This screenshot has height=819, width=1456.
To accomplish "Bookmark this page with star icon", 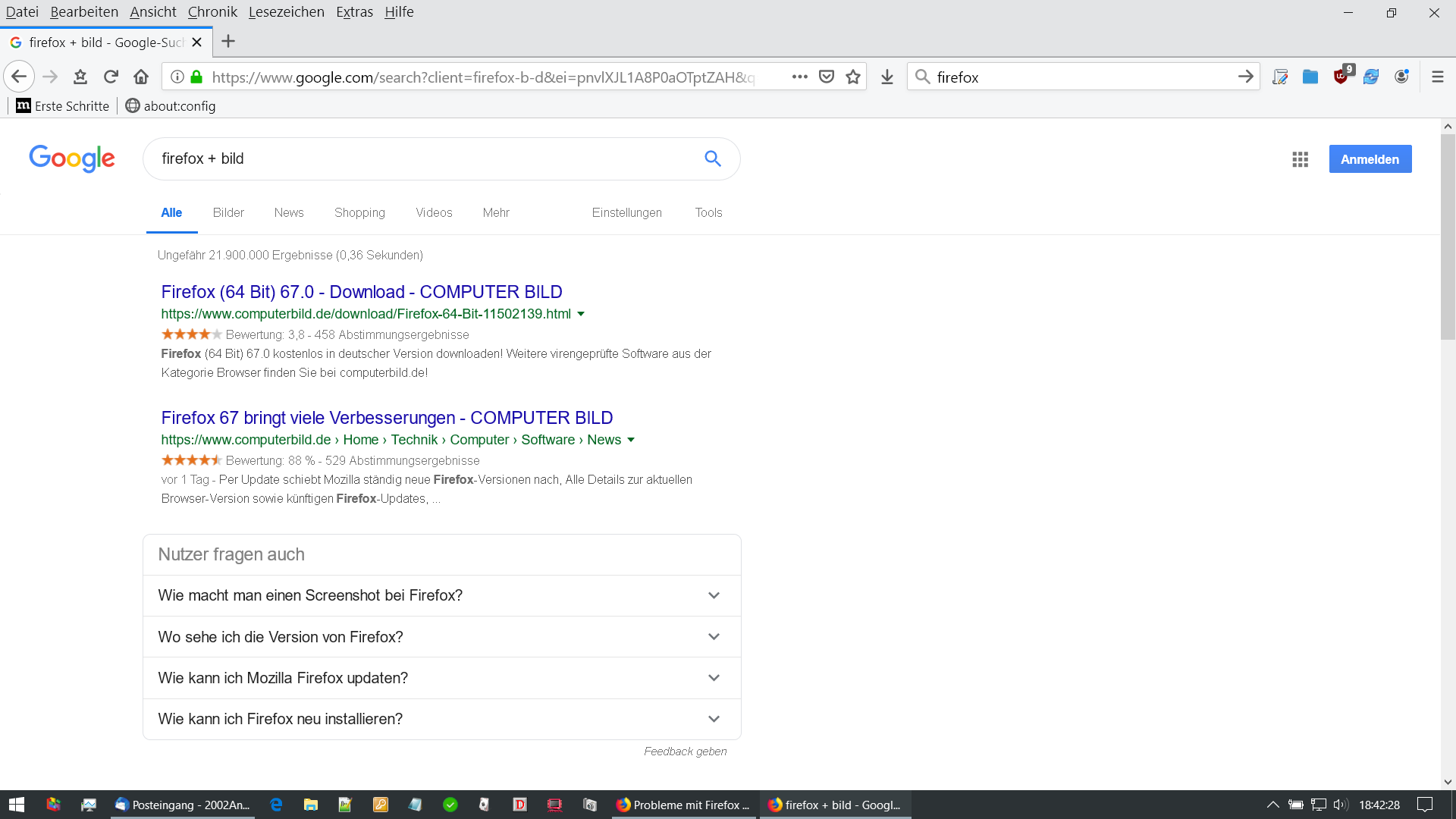I will tap(853, 77).
